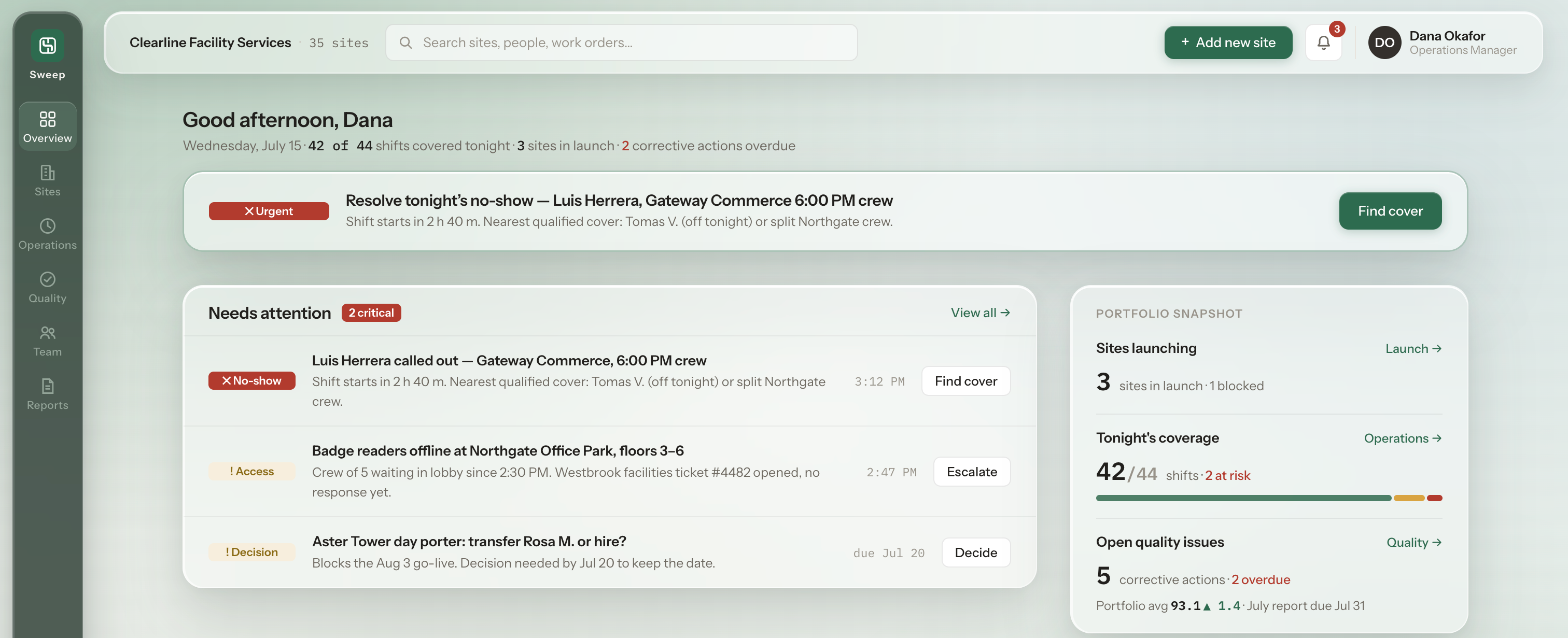Click the 3:12 PM timestamp
Image resolution: width=1568 pixels, height=638 pixels.
pyautogui.click(x=879, y=381)
